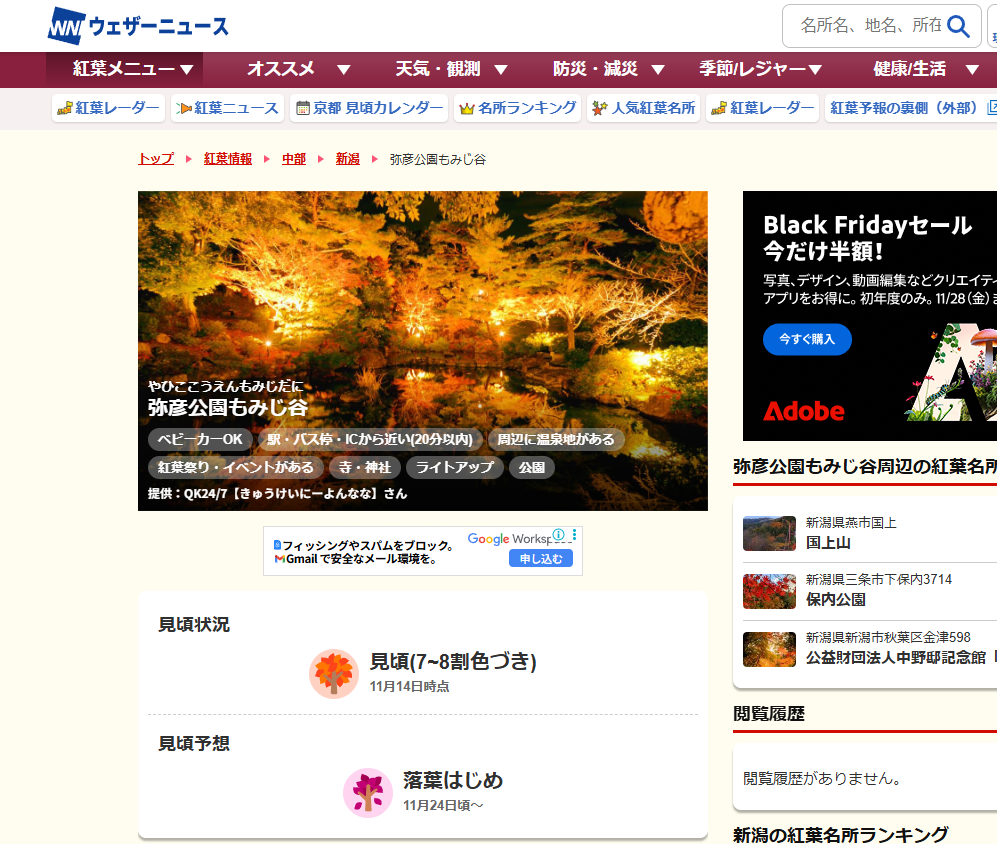Expand the 紅葉メニュー dropdown
Image resolution: width=997 pixels, height=844 pixels.
[133, 69]
